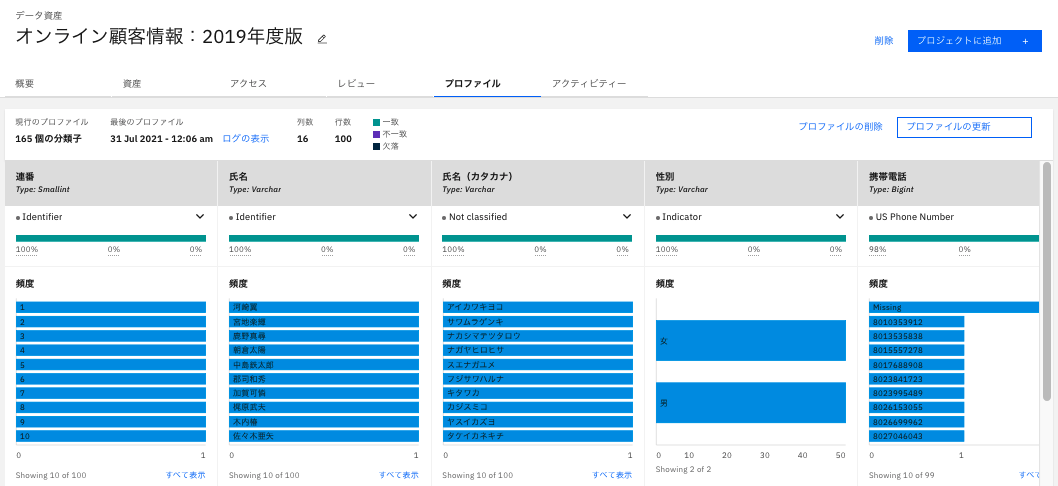This screenshot has height=486, width=1058.
Task: Click the 98% match value in 携帯電話 column
Action: (x=878, y=250)
